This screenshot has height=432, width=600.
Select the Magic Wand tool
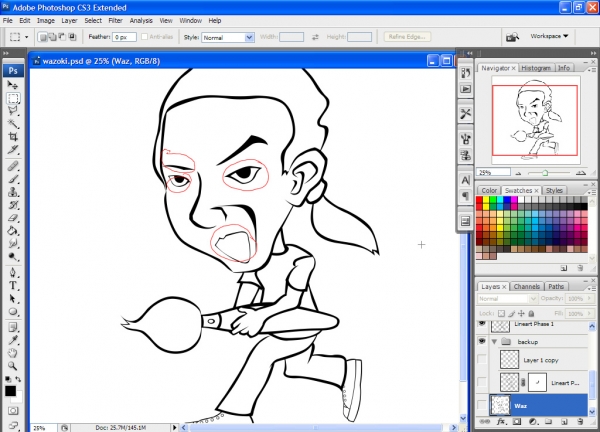click(13, 124)
